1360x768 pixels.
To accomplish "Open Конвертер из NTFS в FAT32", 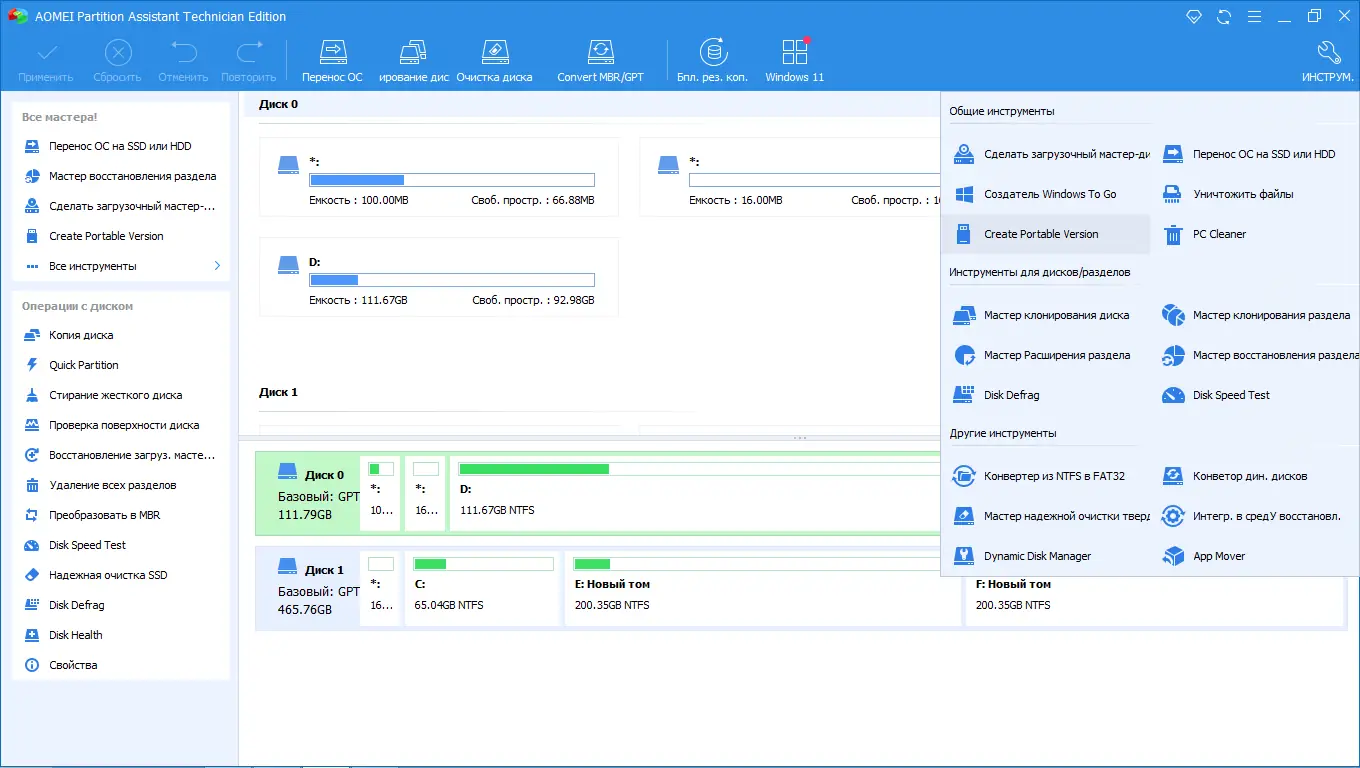I will 1046,476.
